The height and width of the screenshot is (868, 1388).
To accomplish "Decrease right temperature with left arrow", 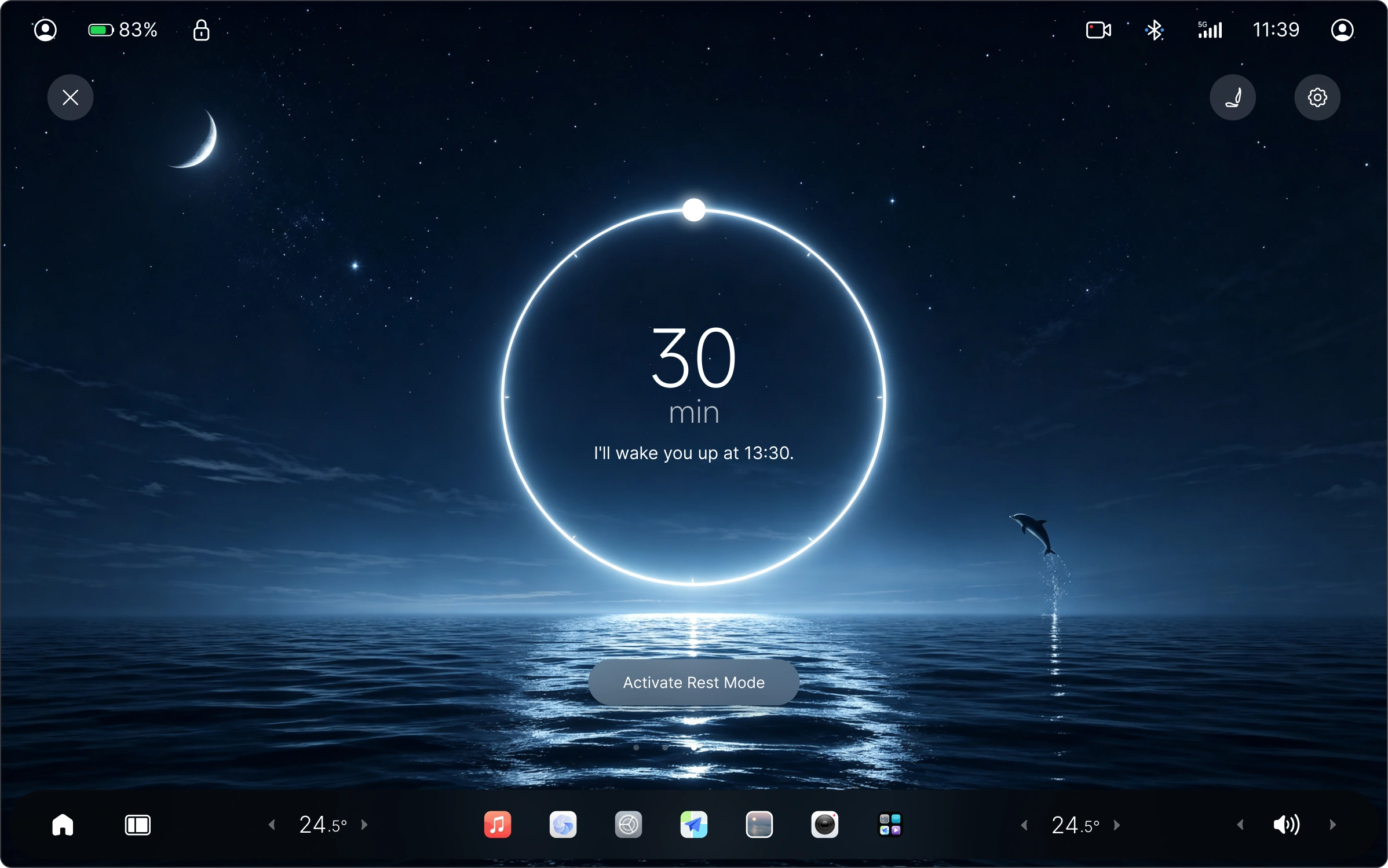I will point(1024,825).
